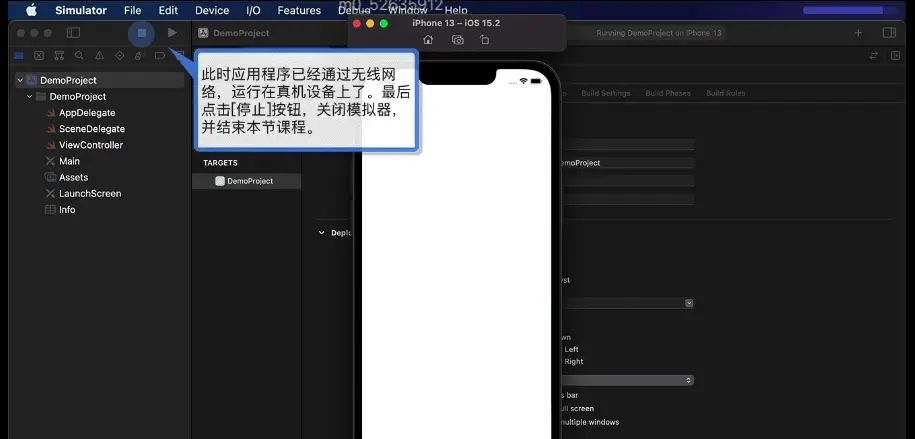The width and height of the screenshot is (915, 439).
Task: Select the root DemoProject project in navigator
Action: tap(100, 80)
